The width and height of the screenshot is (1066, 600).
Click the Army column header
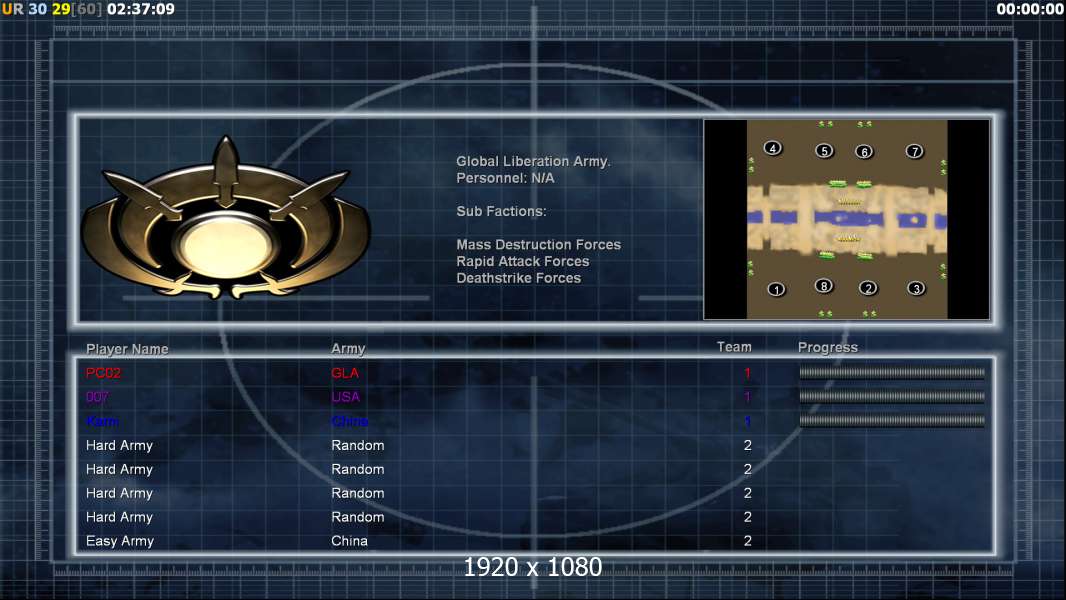point(348,349)
